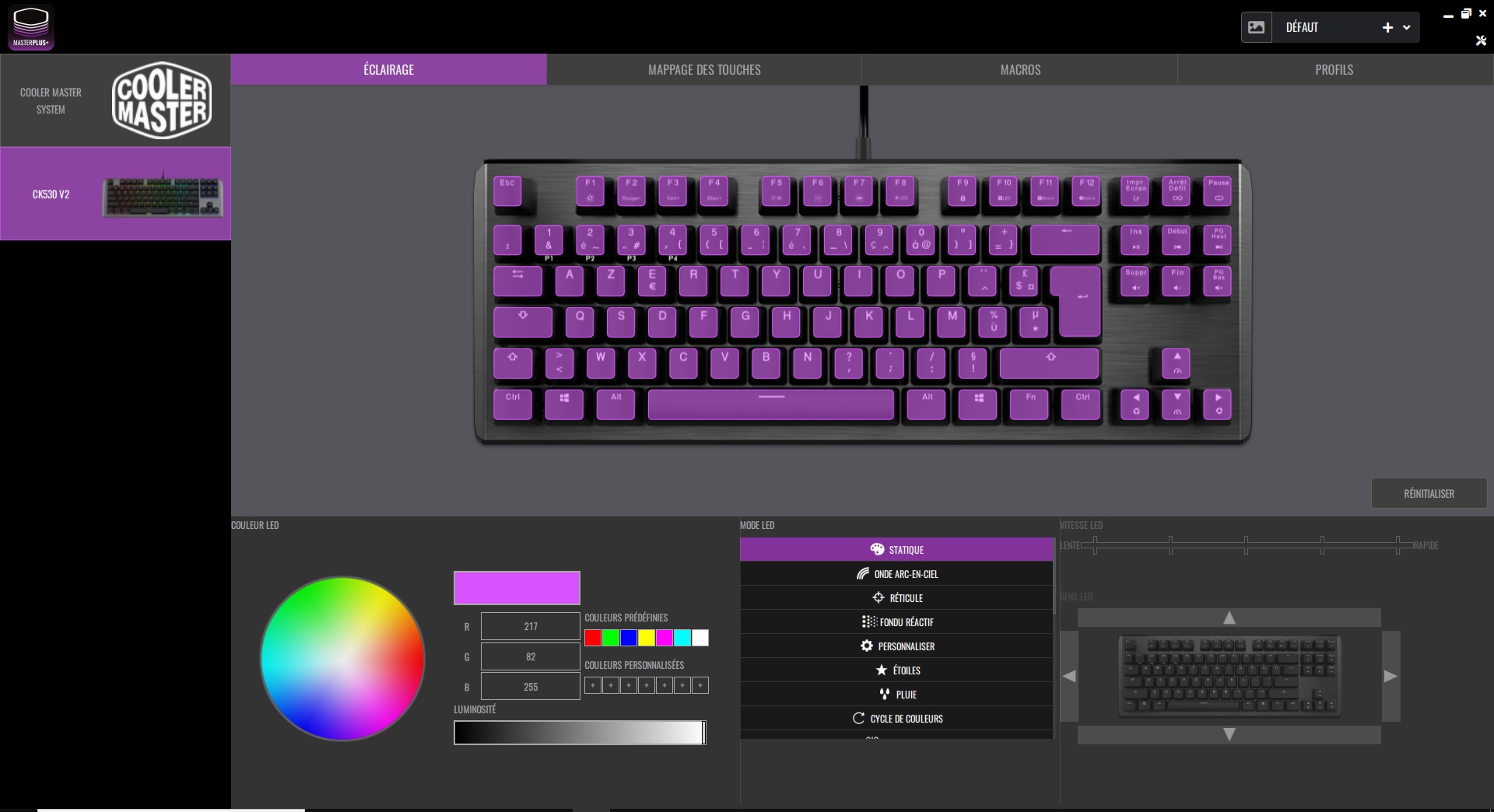Select the Personnaliser LED mode option
The height and width of the screenshot is (812, 1494).
click(x=896, y=646)
